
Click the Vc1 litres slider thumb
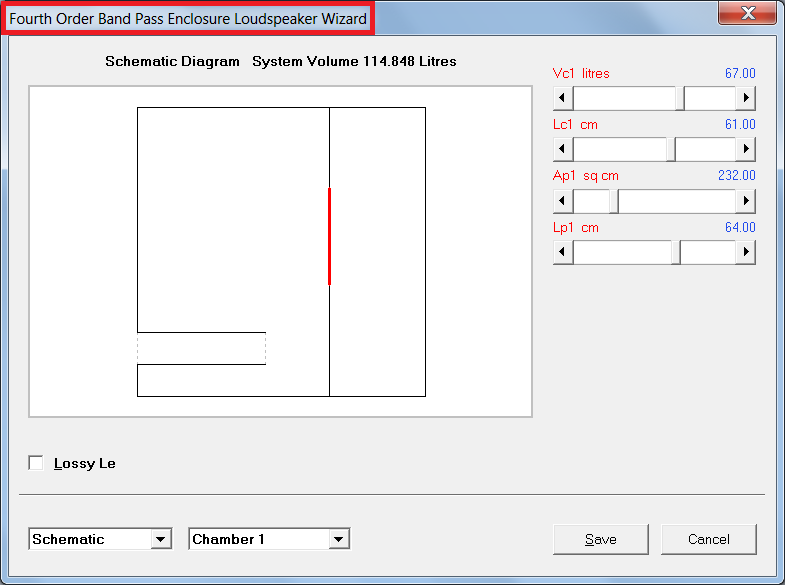pos(680,98)
